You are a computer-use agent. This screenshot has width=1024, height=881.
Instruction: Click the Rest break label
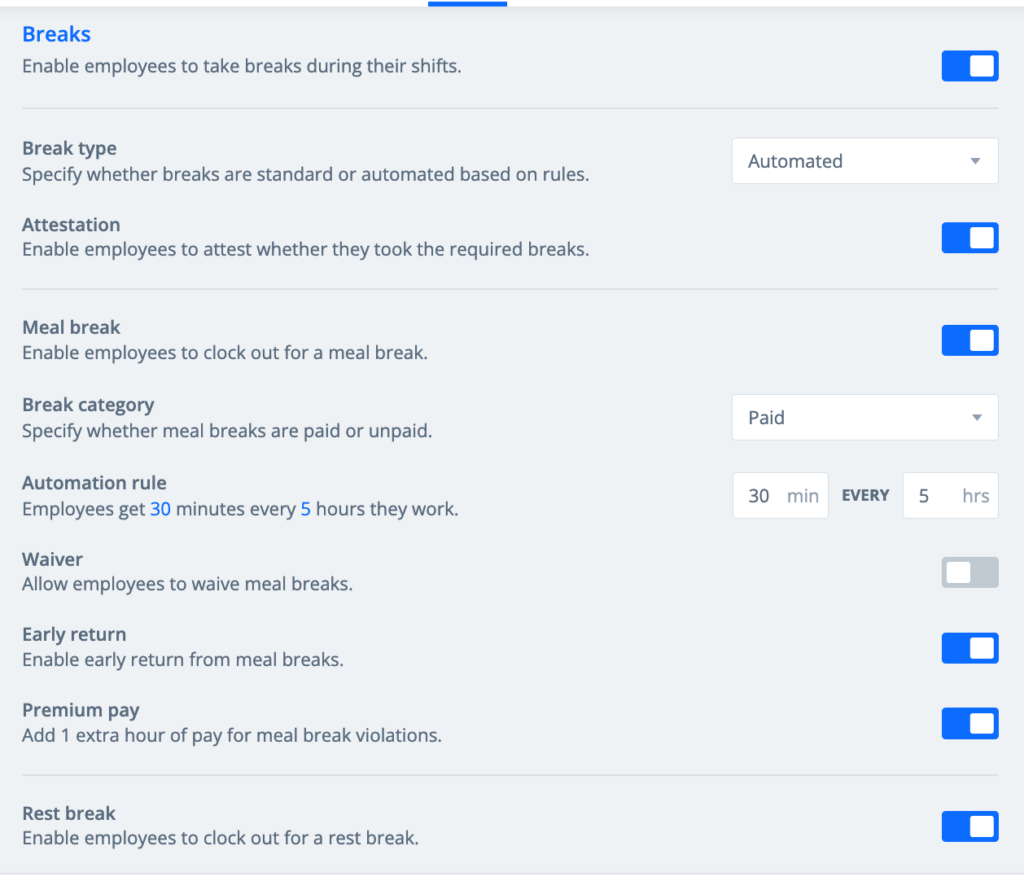(x=69, y=814)
